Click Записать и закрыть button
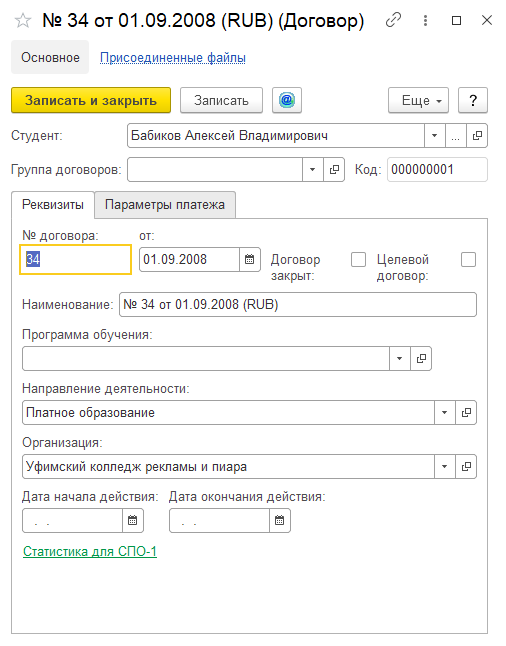 pyautogui.click(x=91, y=100)
